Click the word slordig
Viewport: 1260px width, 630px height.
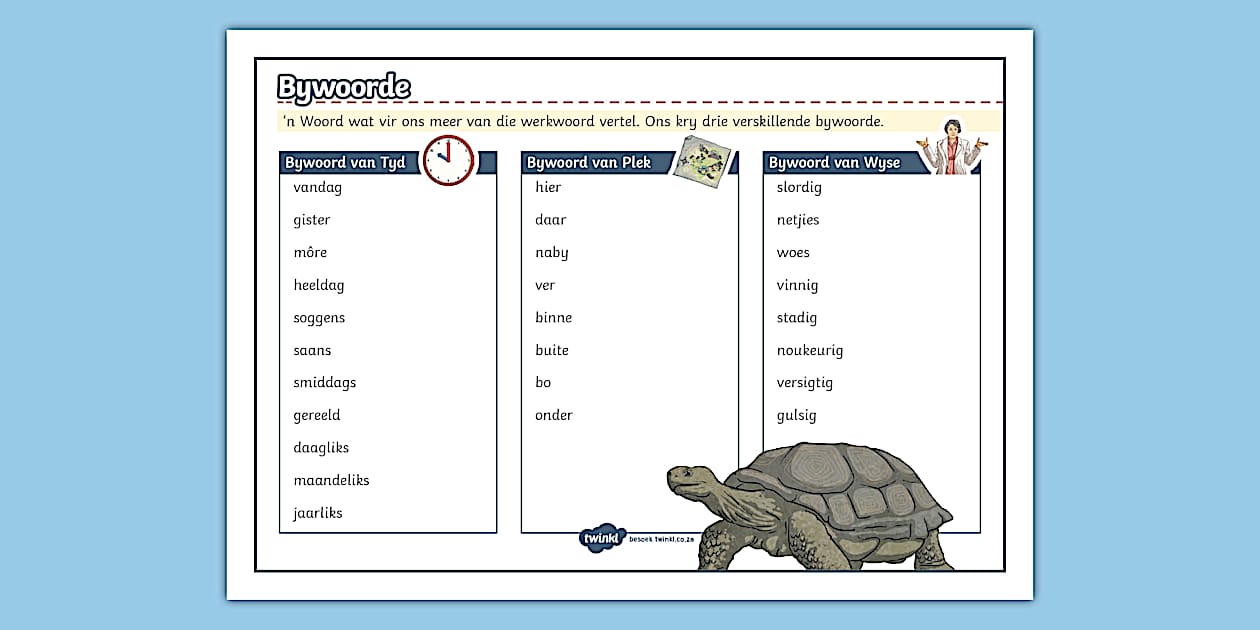(799, 188)
